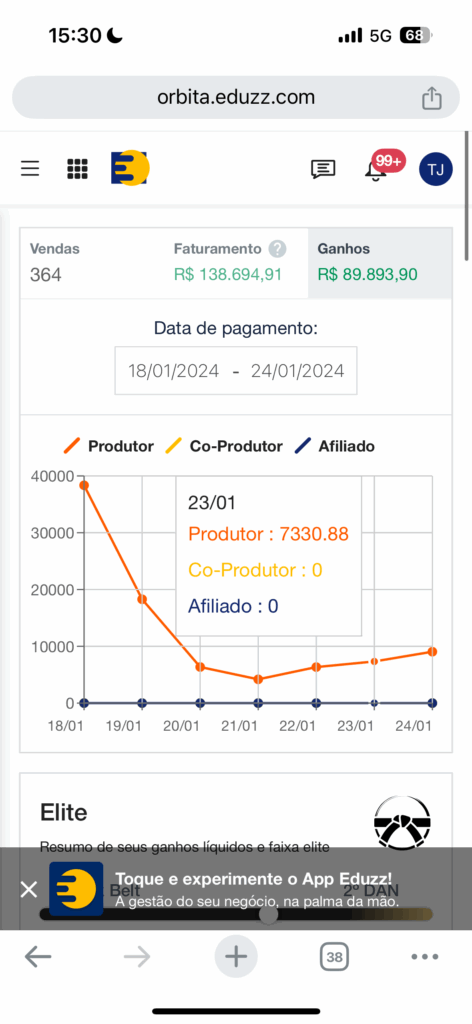Open the browser tabs switcher showing 38
Screen dimensions: 472x1024
point(334,957)
